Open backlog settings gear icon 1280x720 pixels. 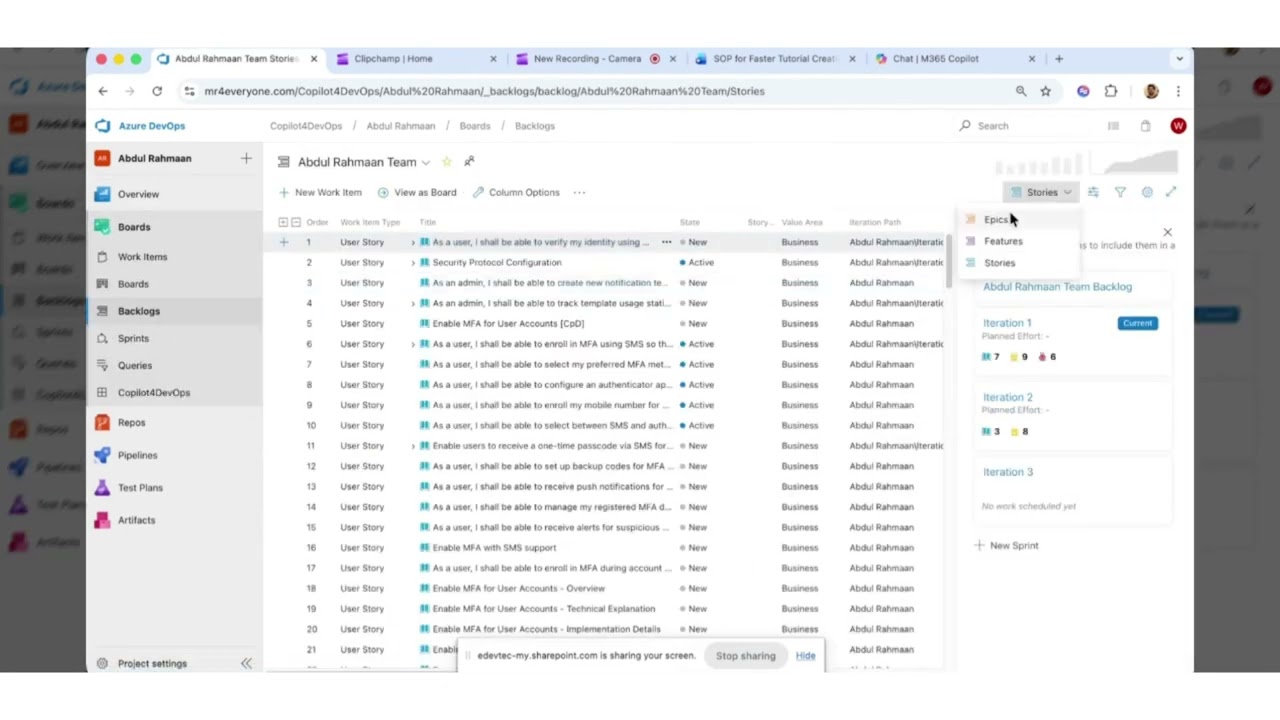pos(1147,192)
